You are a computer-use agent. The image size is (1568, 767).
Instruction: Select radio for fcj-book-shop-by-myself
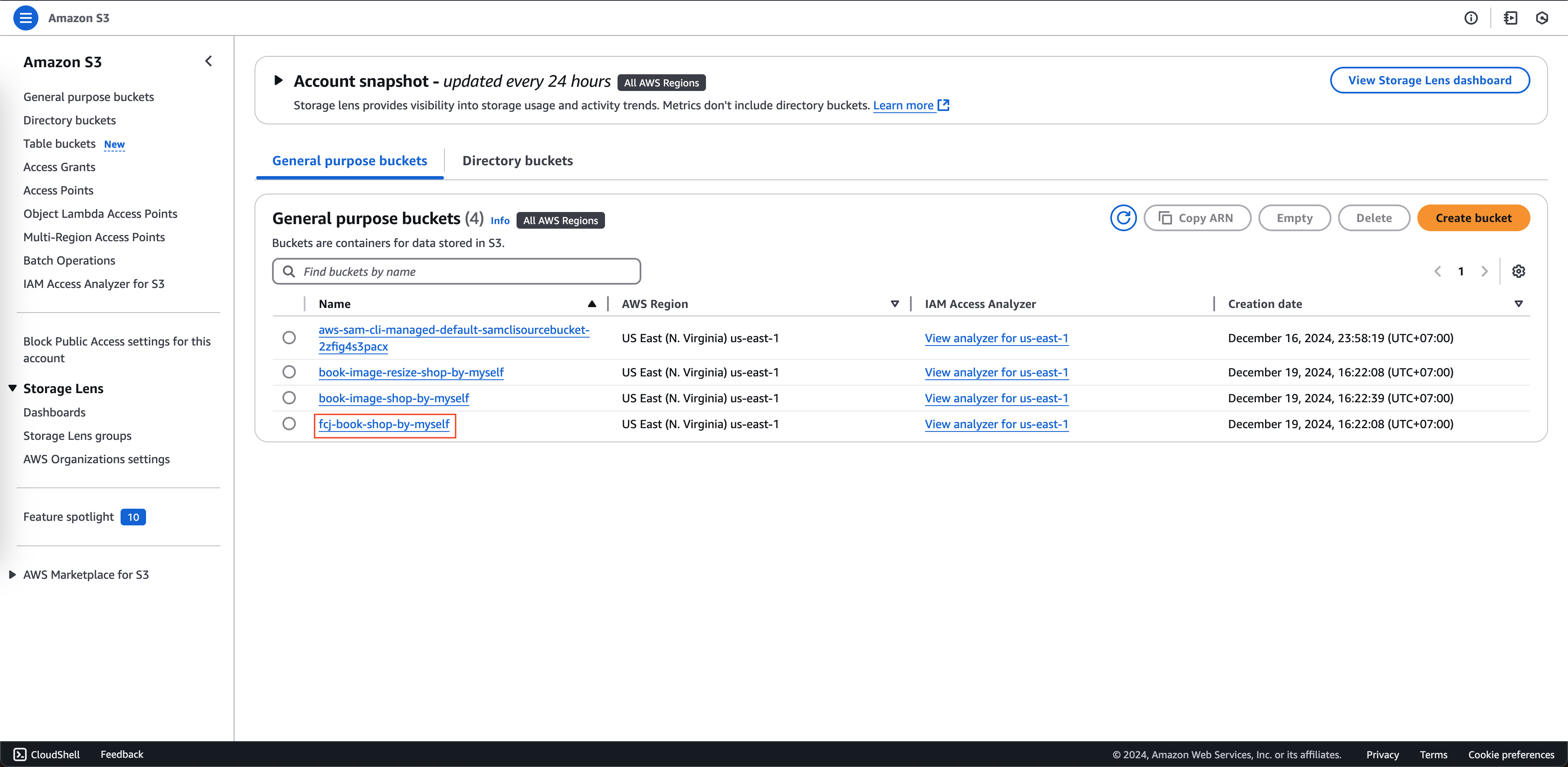tap(289, 424)
